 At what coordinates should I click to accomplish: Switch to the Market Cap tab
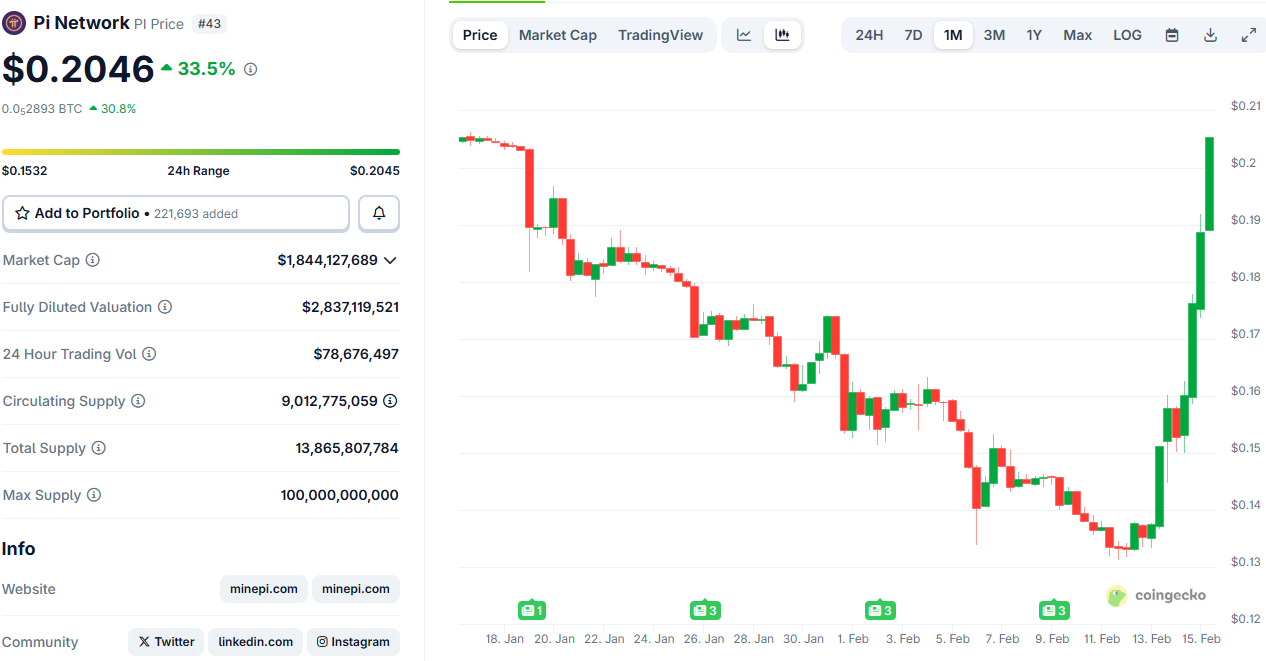click(x=557, y=34)
